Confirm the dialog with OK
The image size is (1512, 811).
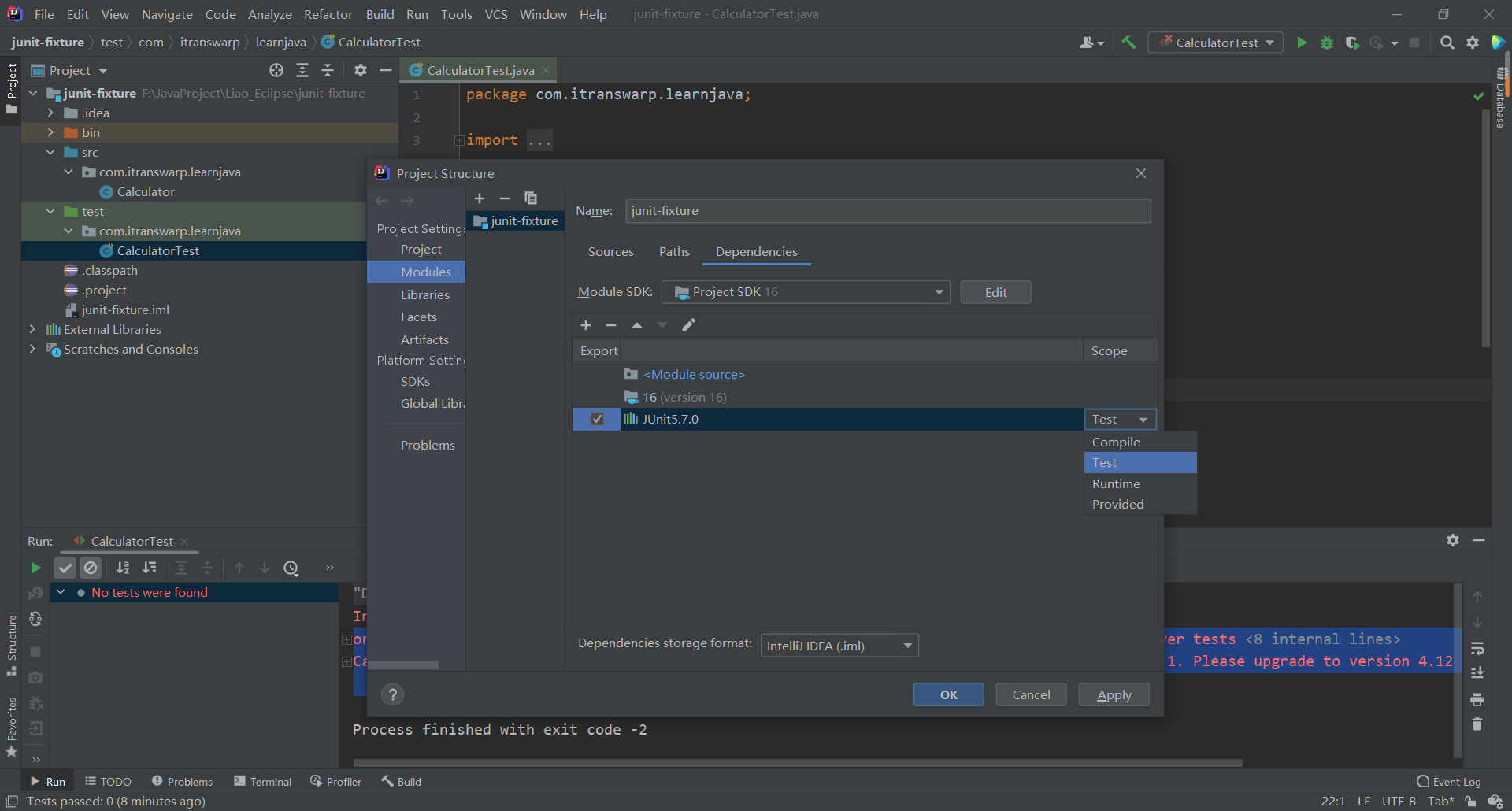949,694
